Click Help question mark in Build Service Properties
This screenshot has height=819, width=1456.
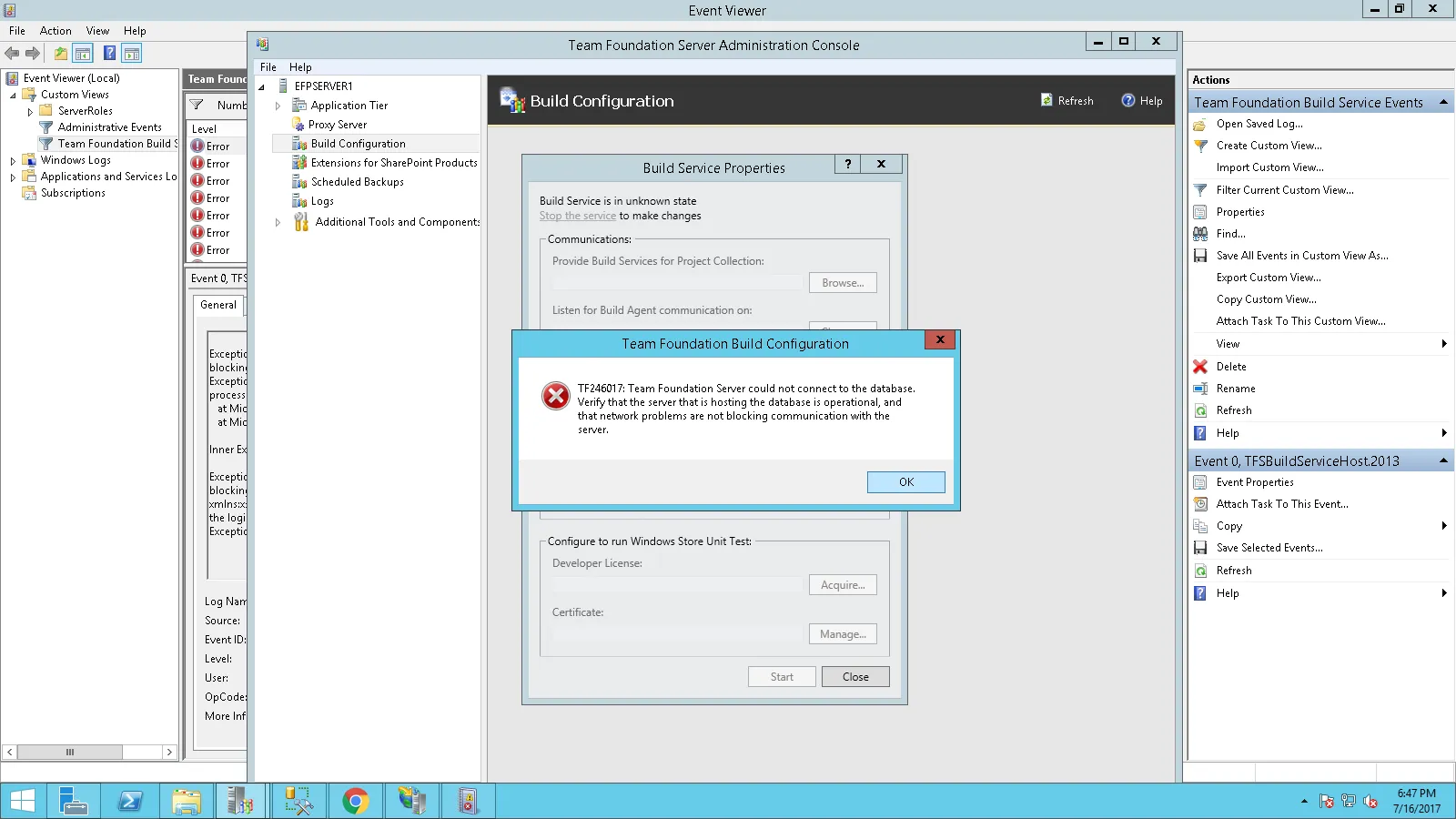pos(848,164)
